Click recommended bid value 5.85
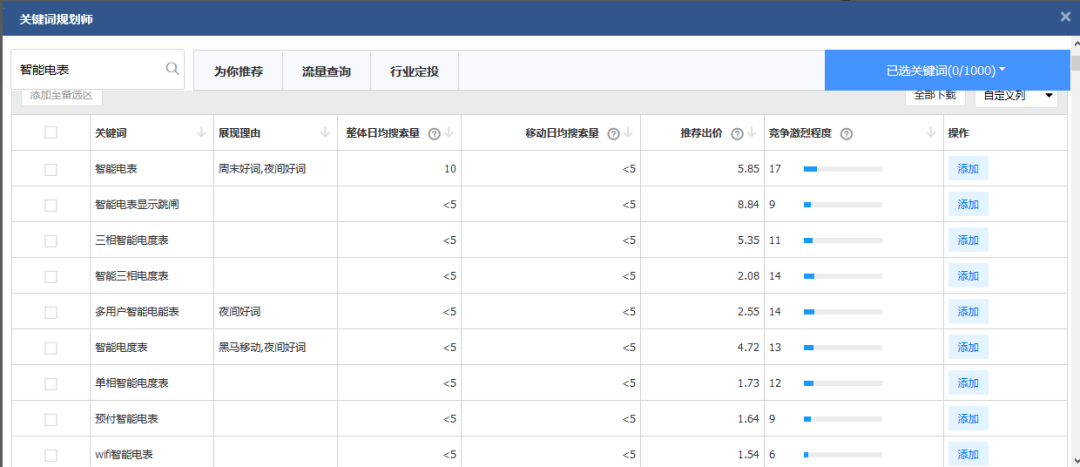This screenshot has width=1080, height=467. tap(748, 169)
